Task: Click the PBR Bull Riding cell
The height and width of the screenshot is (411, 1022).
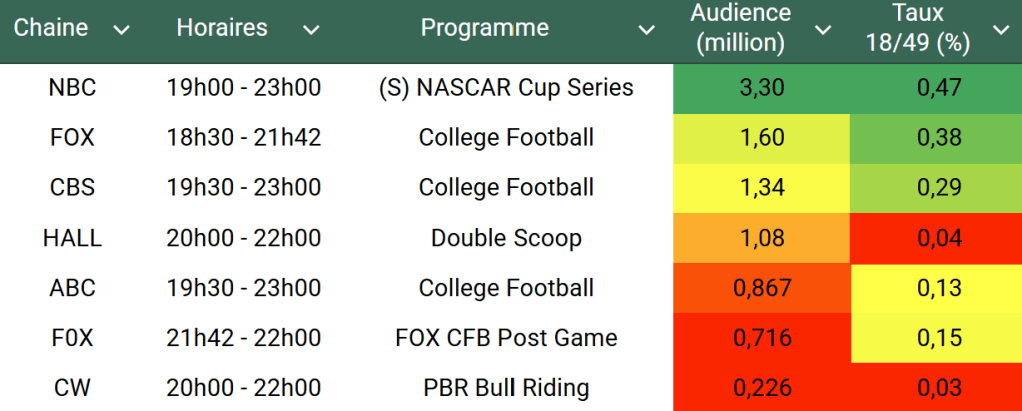Action: (506, 388)
